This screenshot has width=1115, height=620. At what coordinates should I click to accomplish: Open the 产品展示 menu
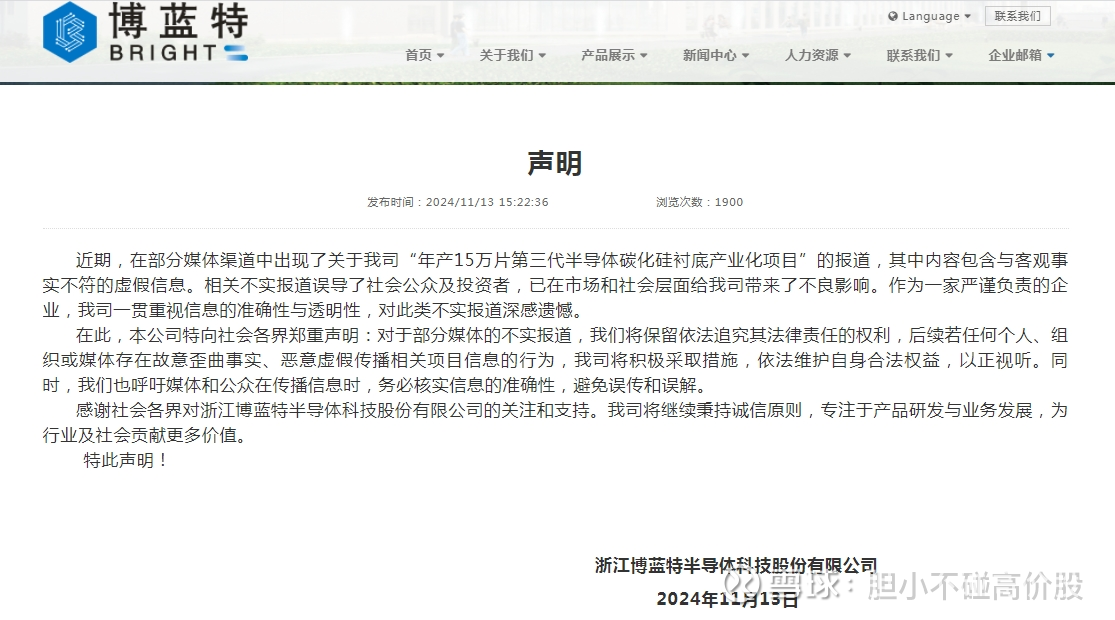(x=614, y=55)
